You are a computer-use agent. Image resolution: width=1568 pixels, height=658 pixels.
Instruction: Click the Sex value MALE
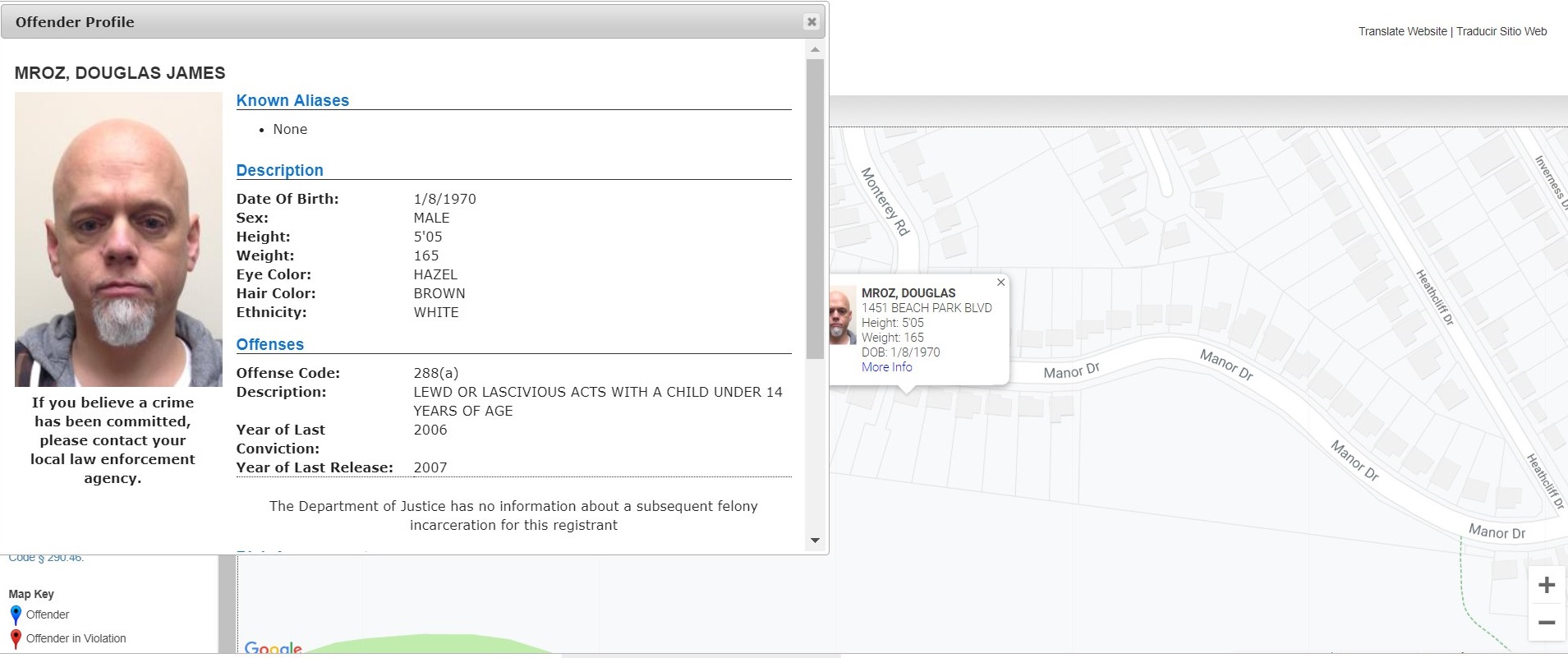click(x=431, y=218)
